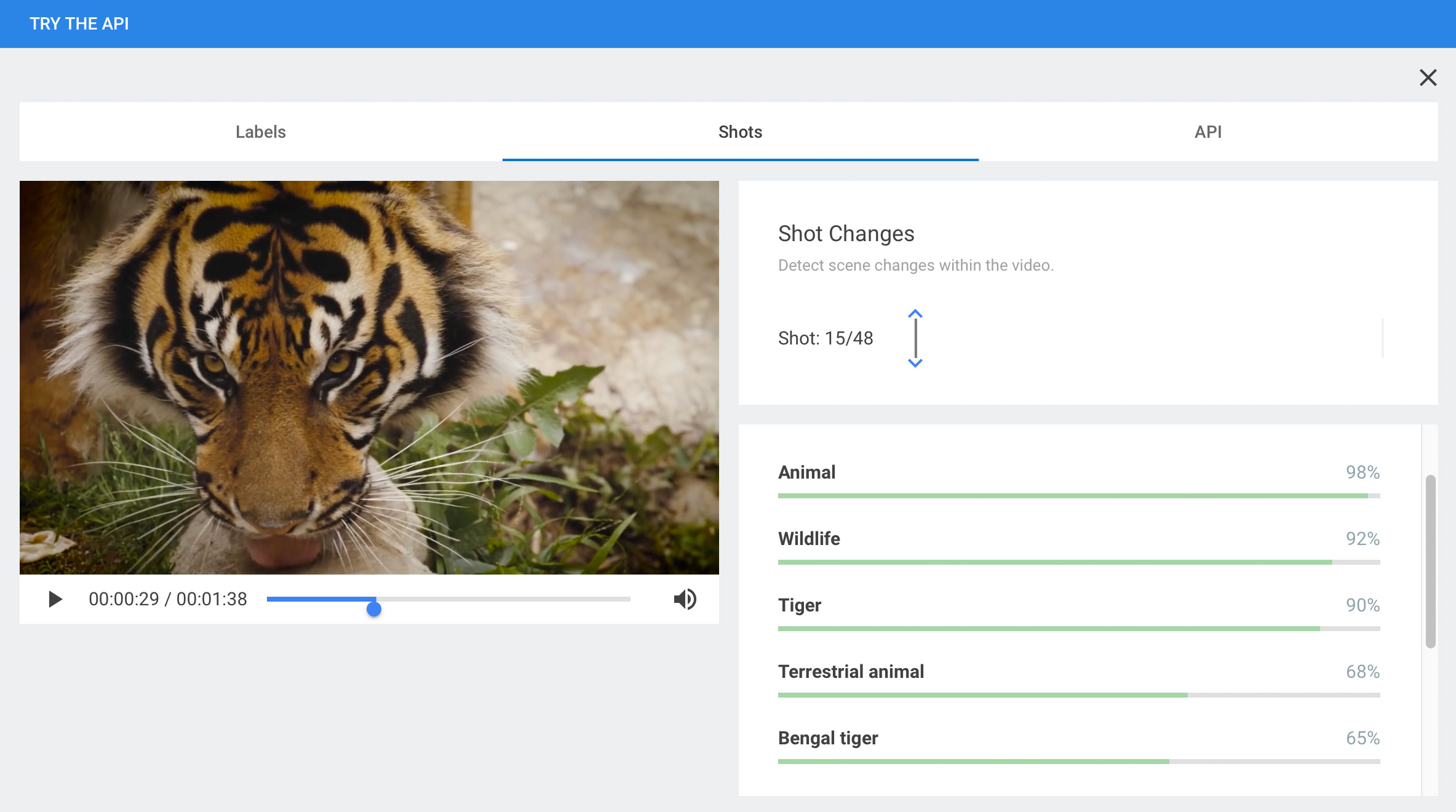
Task: Switch to the Labels tab
Action: 261,132
